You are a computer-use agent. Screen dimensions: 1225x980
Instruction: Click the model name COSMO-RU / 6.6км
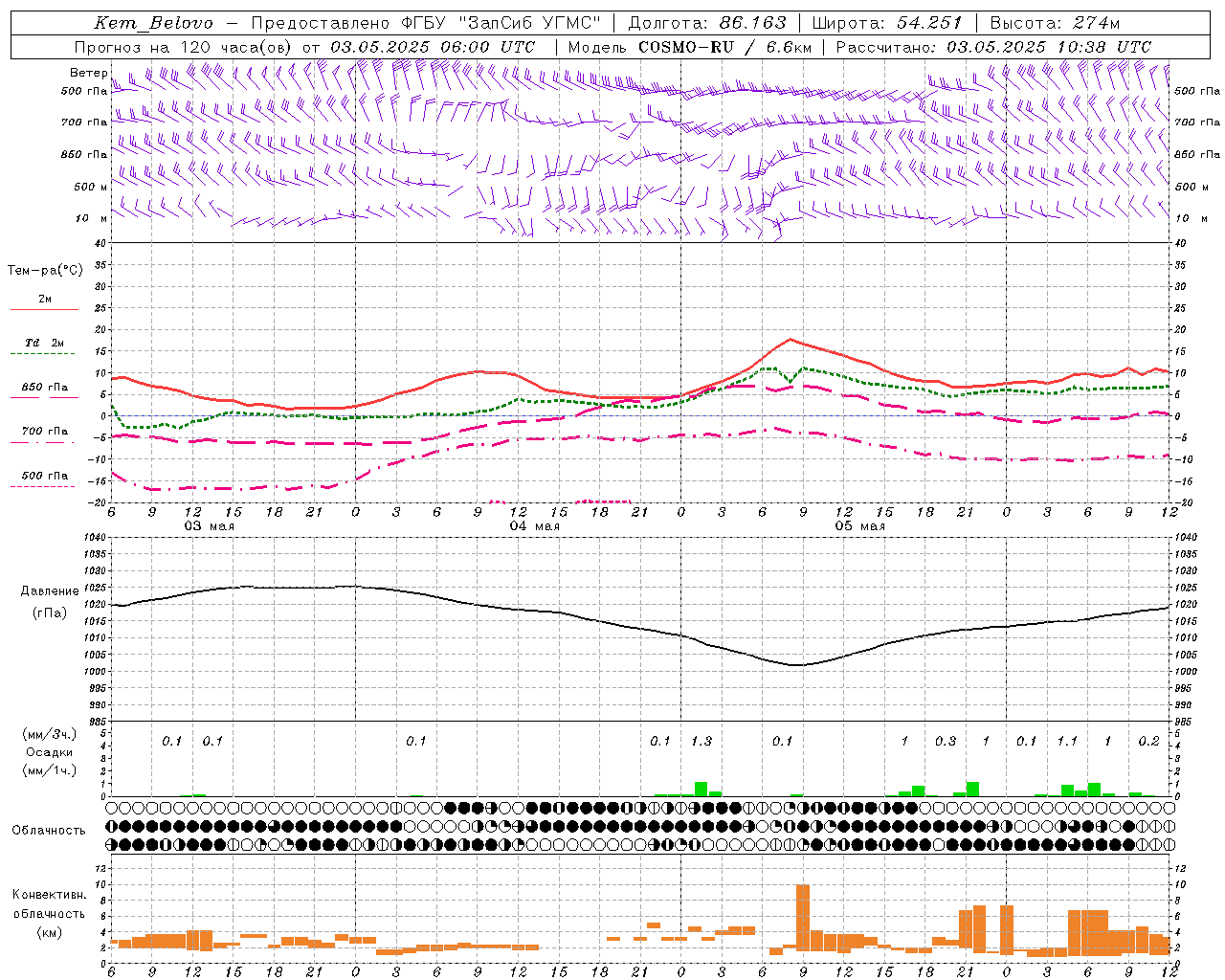coord(724,47)
